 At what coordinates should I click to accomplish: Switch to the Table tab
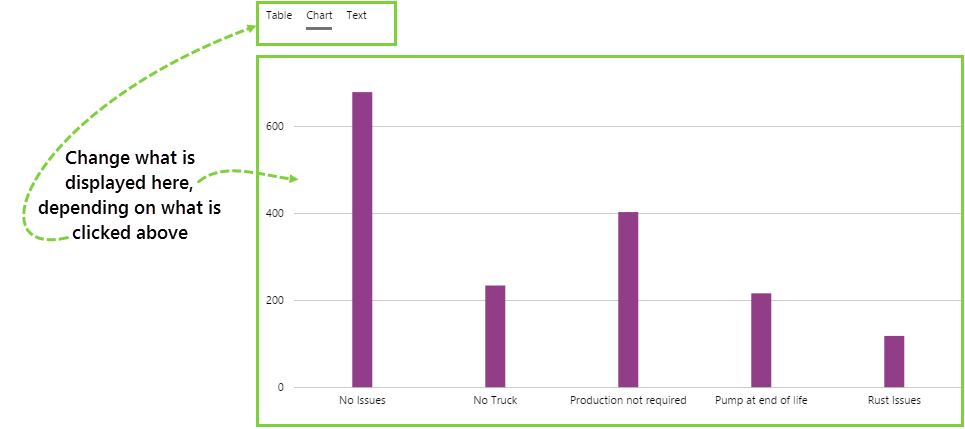pyautogui.click(x=279, y=16)
